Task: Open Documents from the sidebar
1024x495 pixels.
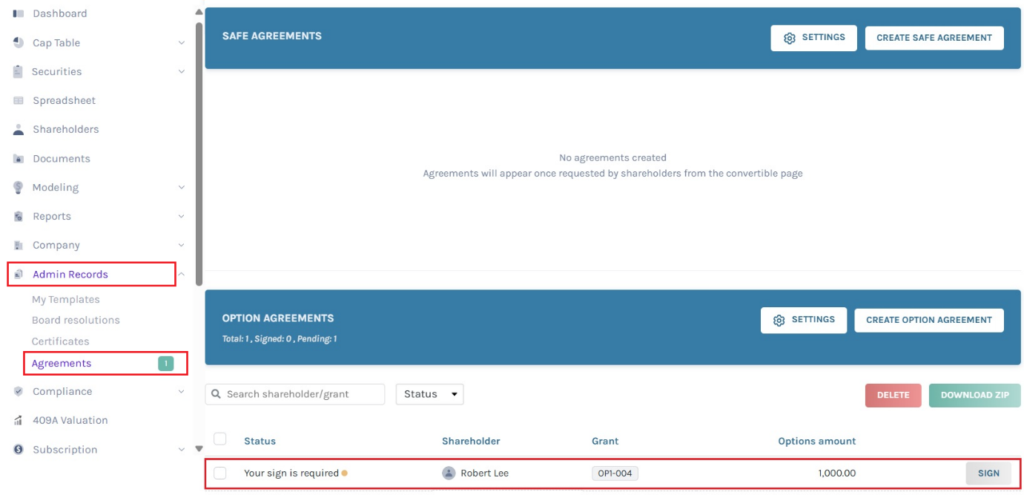Action: coord(61,159)
